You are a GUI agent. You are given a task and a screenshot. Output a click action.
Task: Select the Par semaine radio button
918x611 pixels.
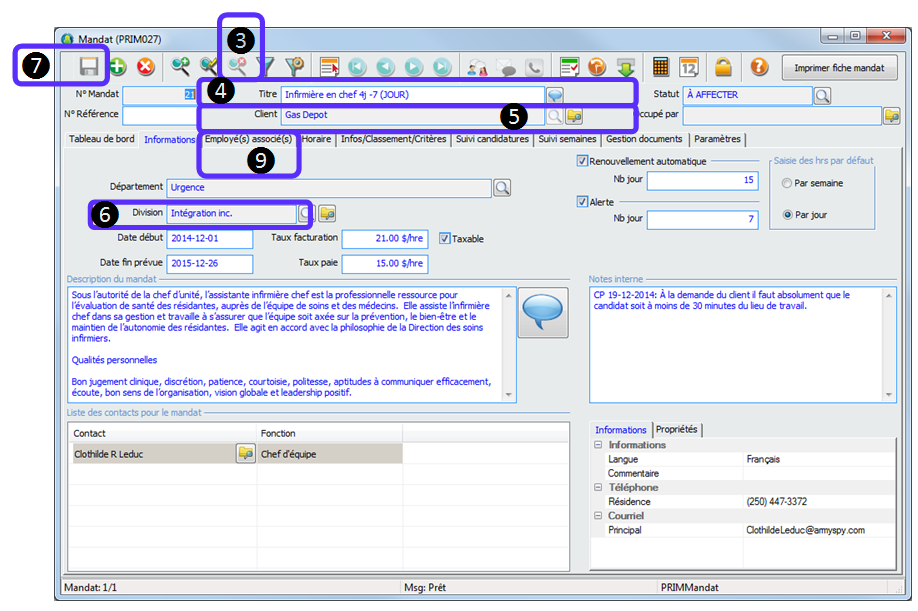coord(787,184)
